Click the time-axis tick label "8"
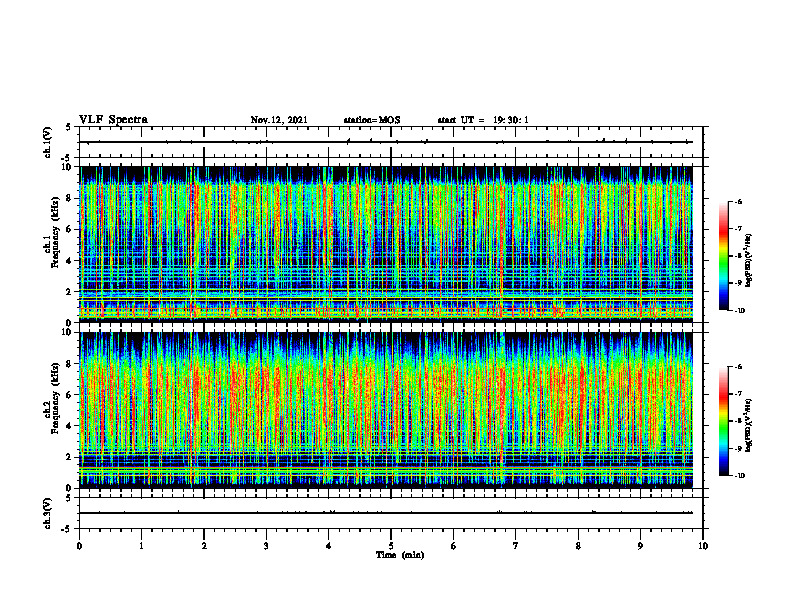The image size is (792, 612). pos(578,546)
